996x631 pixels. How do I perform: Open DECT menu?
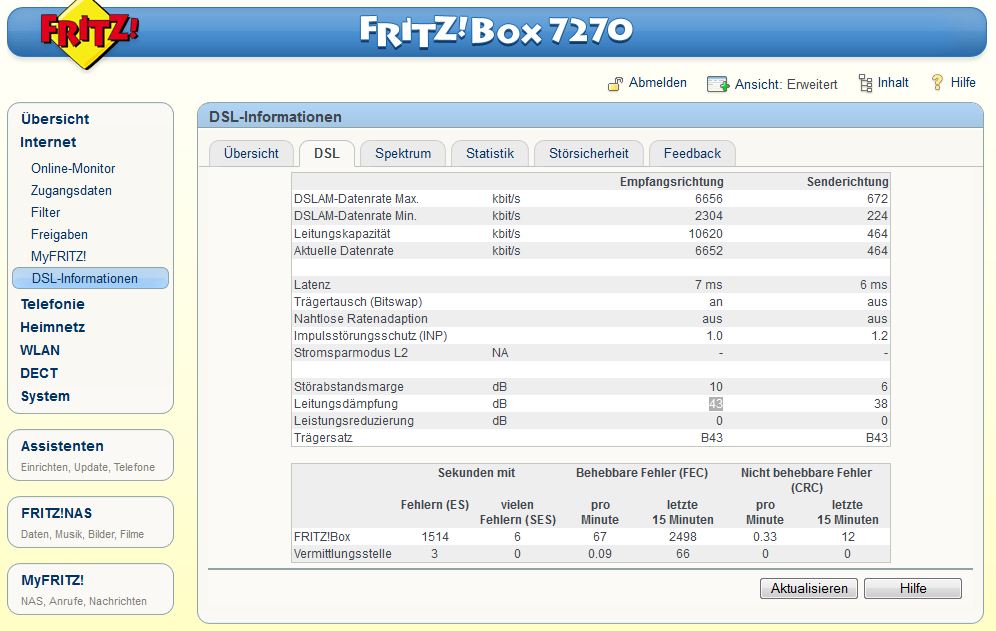click(x=39, y=373)
